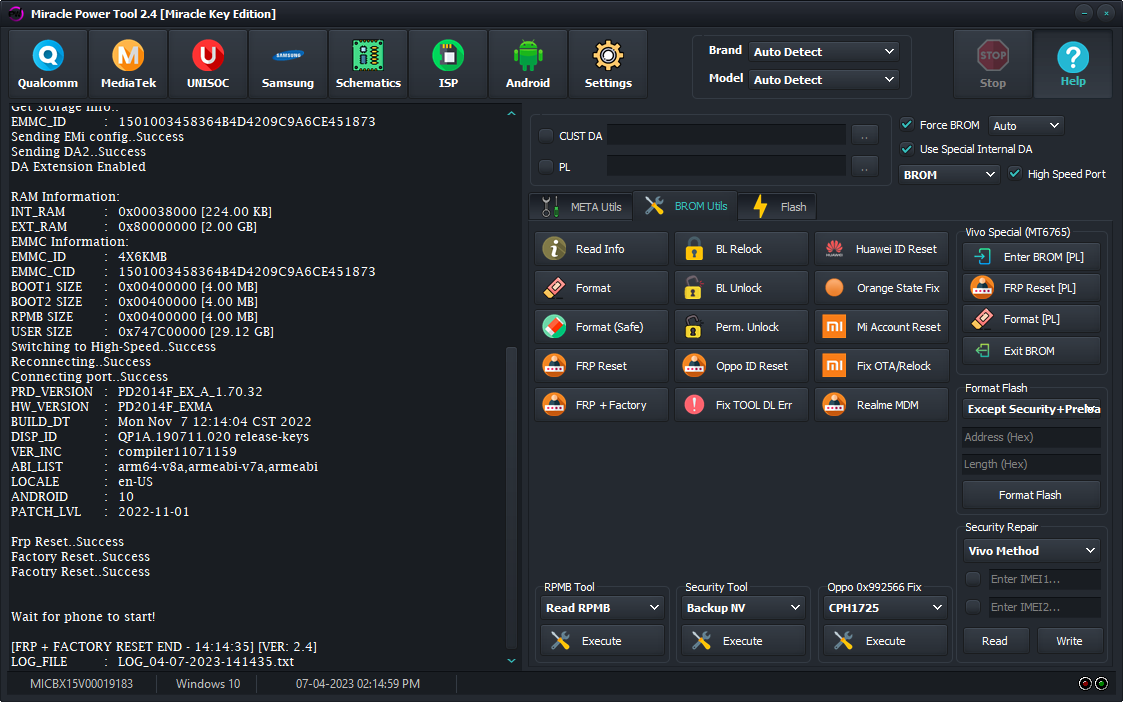Image resolution: width=1123 pixels, height=702 pixels.
Task: Enable the PL checkbox
Action: [x=546, y=167]
